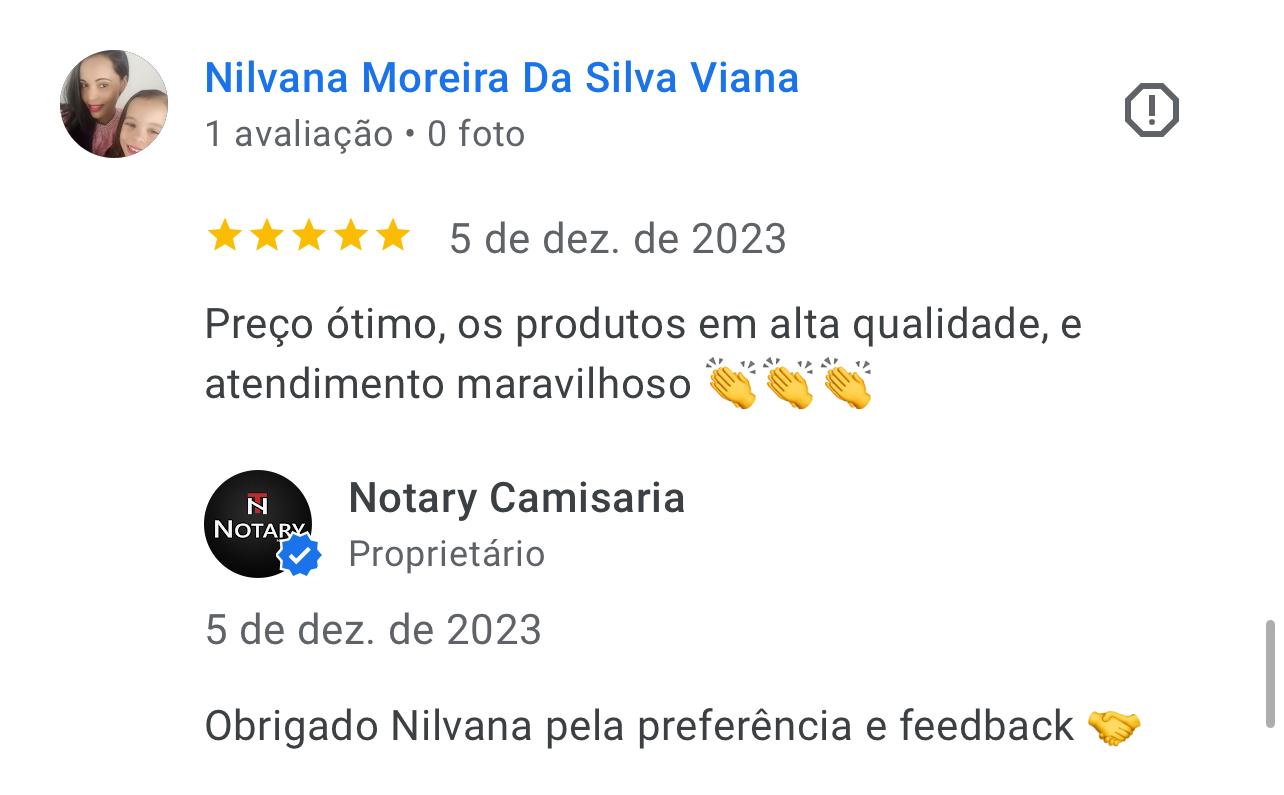Screen dimensions: 1284x795
Task: Click the reviewer's round profile photo
Action: tap(114, 104)
